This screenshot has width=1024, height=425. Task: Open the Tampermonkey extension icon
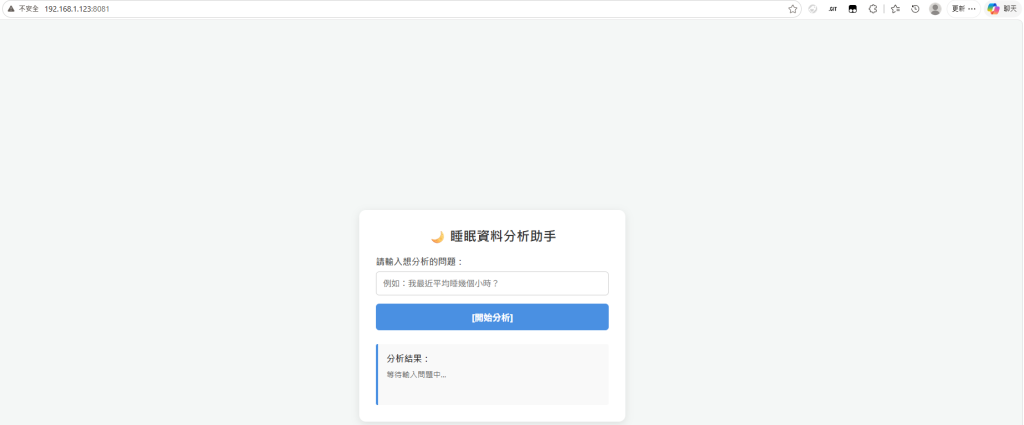(x=852, y=9)
